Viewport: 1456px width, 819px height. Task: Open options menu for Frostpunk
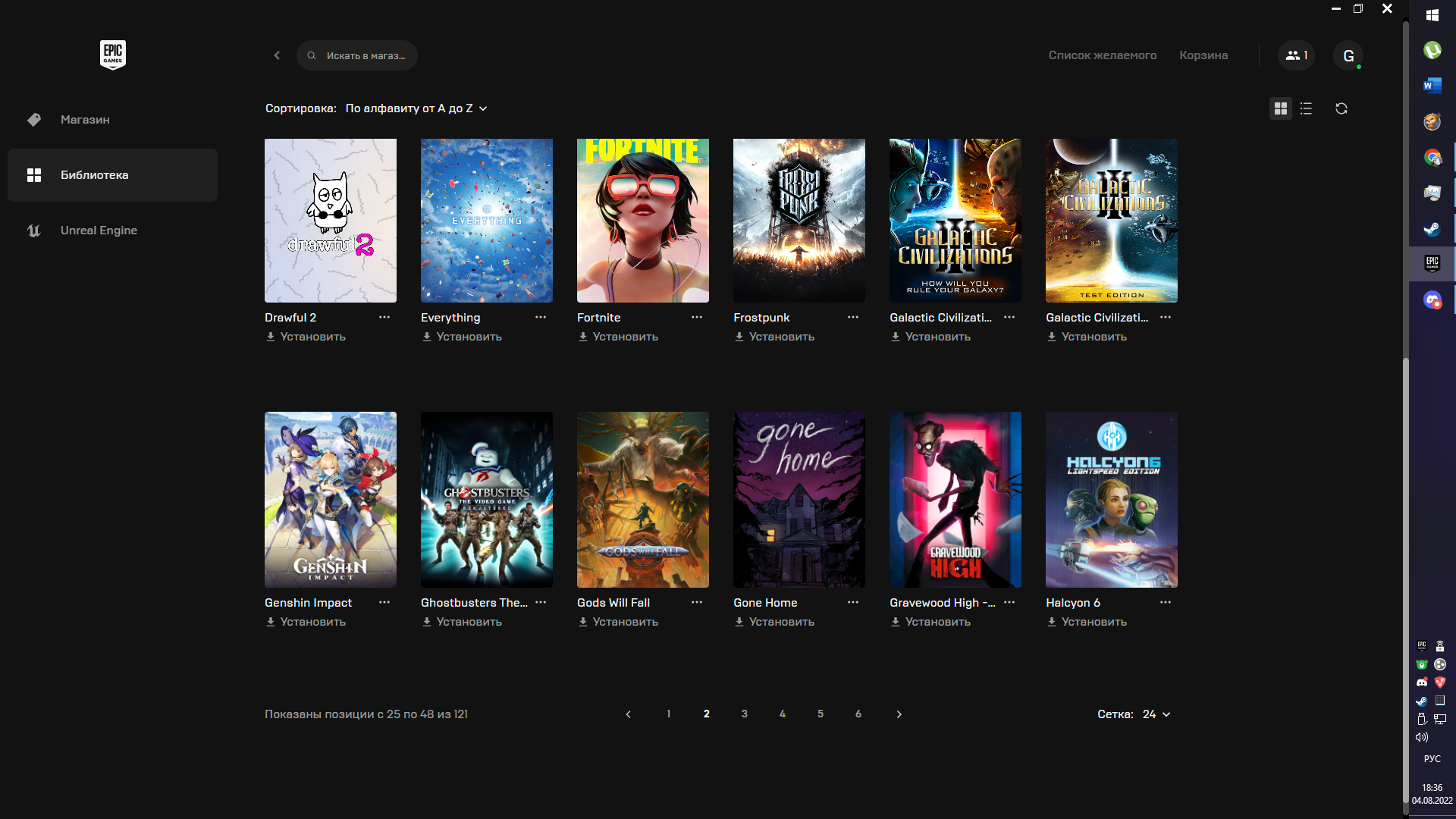(853, 317)
